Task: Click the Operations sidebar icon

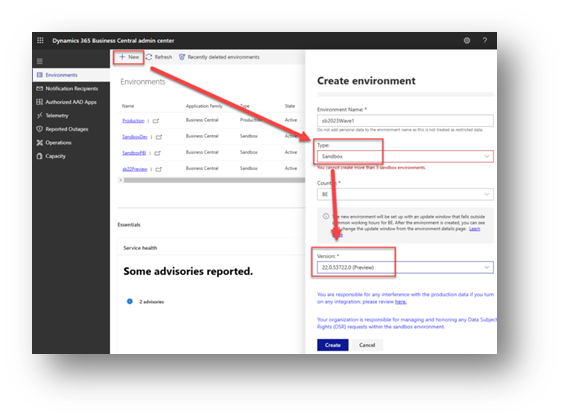Action: (39, 143)
